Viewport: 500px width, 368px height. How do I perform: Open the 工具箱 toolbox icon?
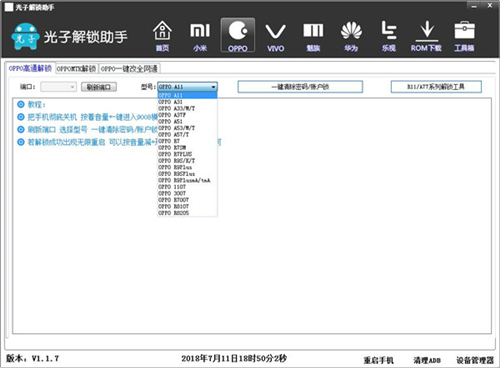464,36
